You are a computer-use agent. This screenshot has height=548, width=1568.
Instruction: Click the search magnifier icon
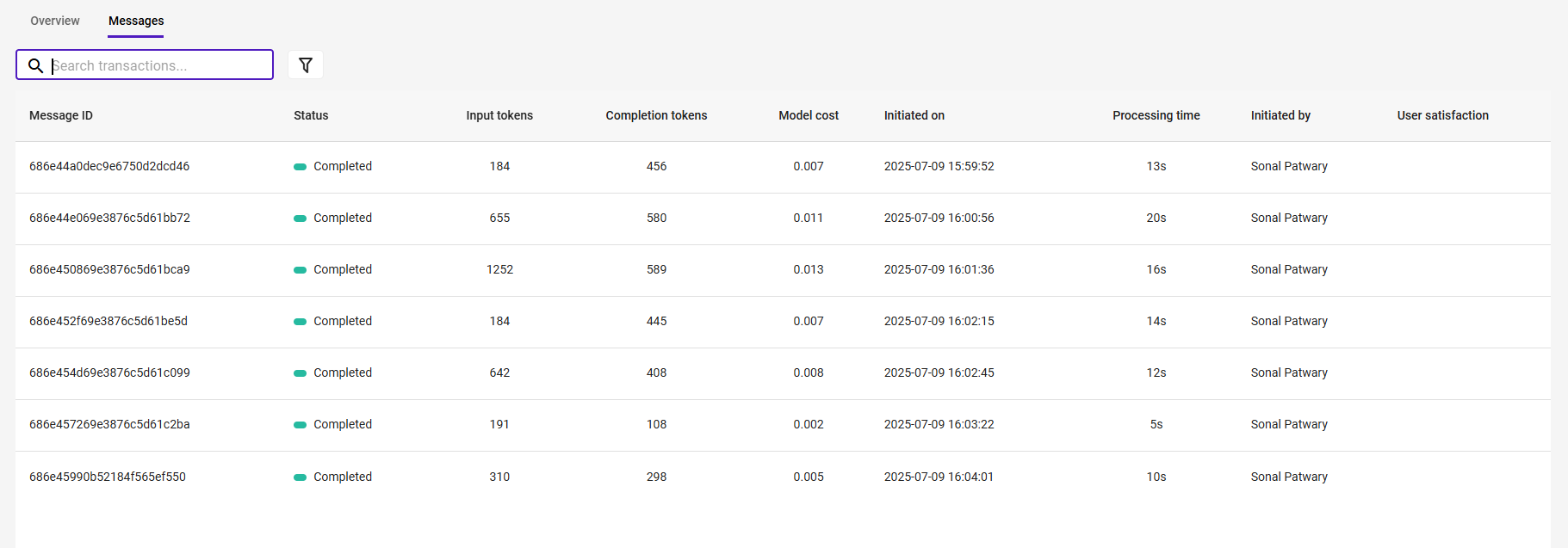(x=35, y=65)
